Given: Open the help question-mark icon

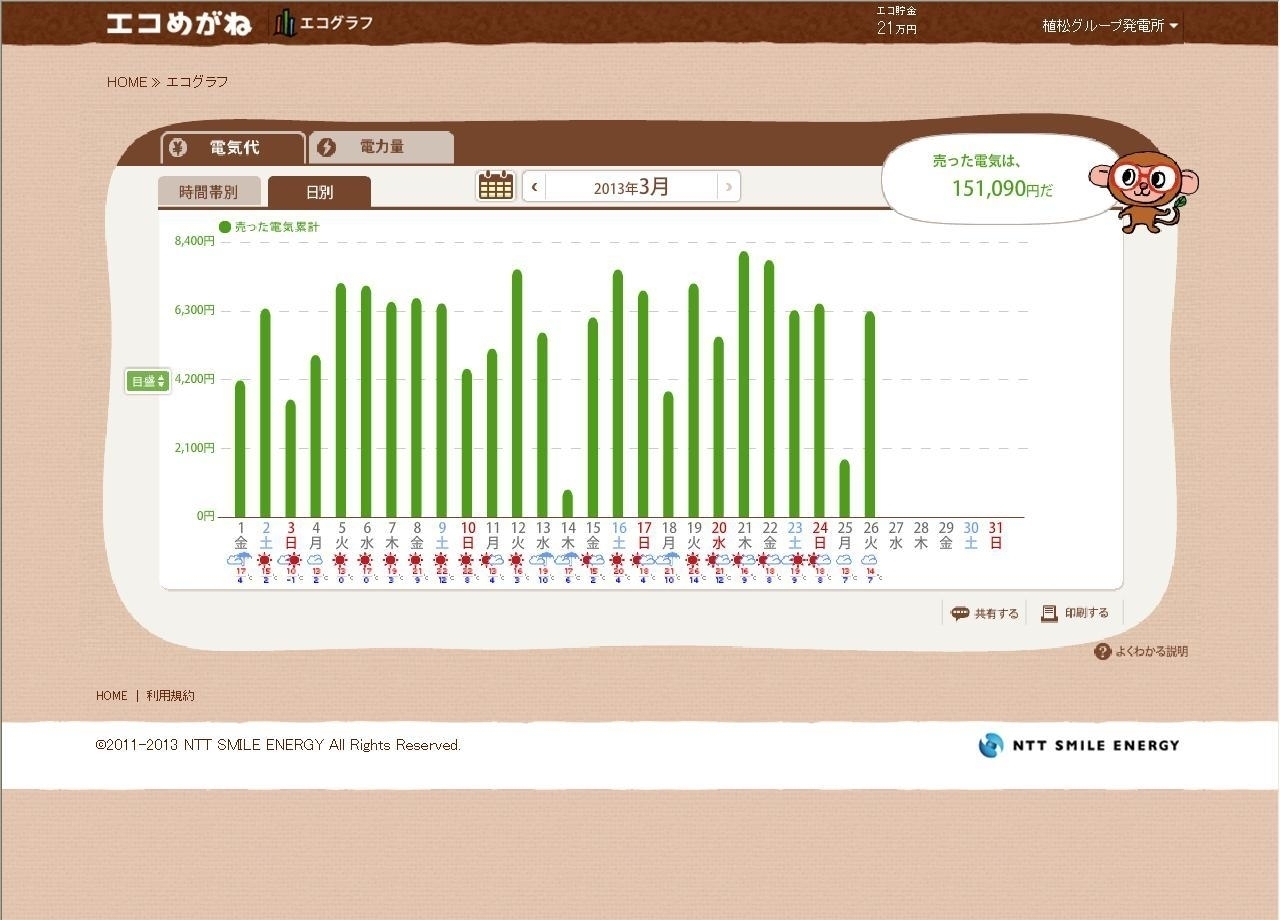Looking at the screenshot, I should pos(1103,651).
